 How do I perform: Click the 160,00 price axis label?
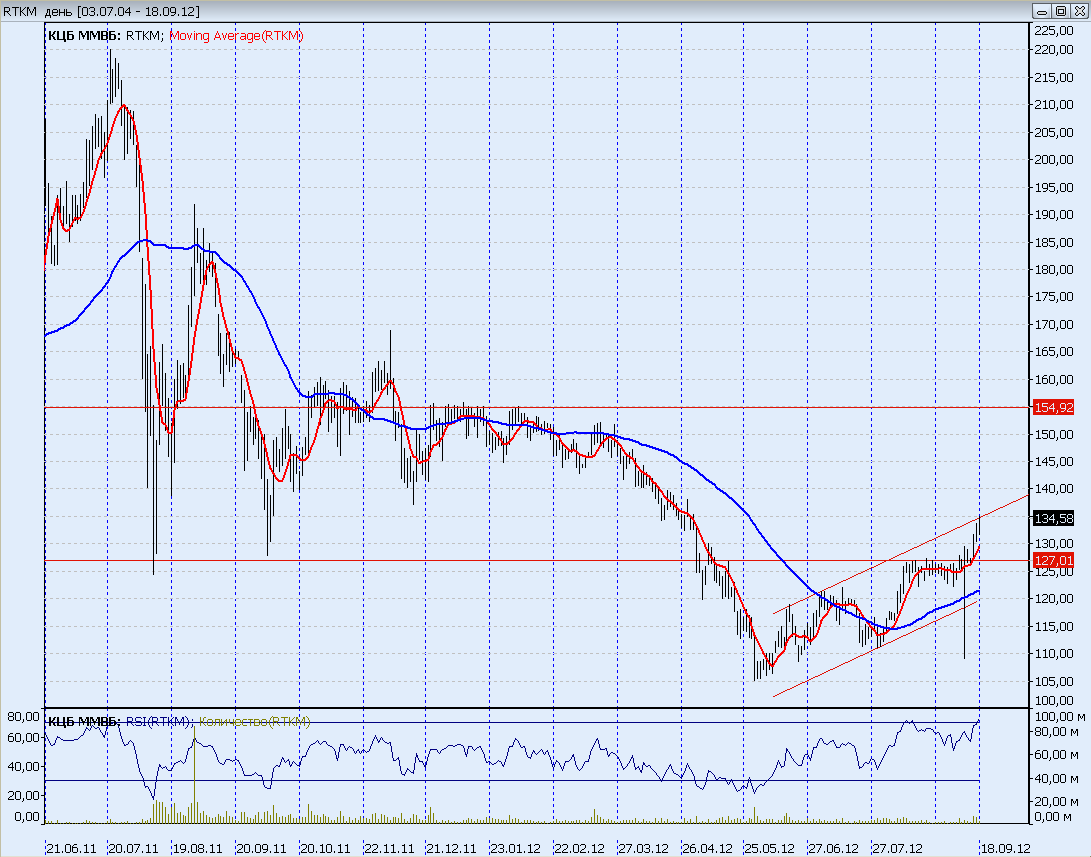coord(1054,380)
